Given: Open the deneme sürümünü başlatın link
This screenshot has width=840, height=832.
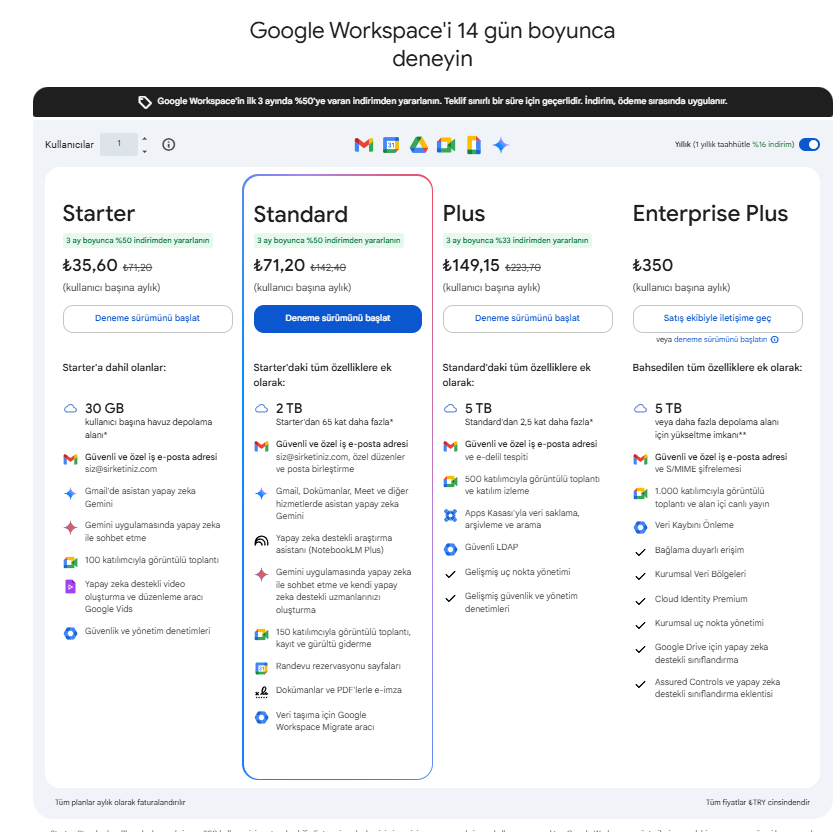Looking at the screenshot, I should 720,340.
